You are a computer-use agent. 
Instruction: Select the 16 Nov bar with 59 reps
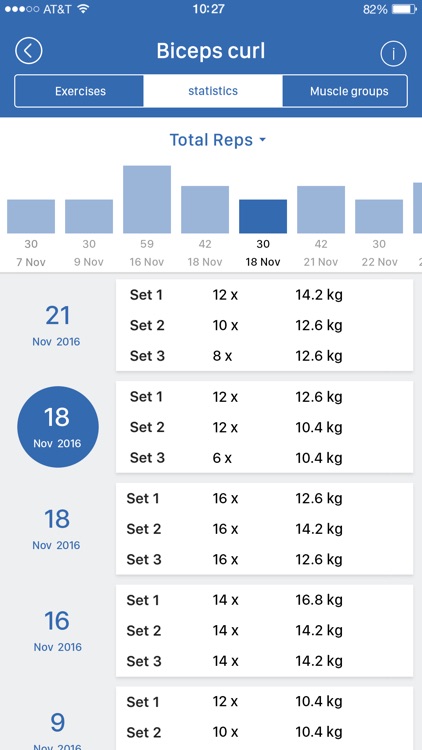147,199
